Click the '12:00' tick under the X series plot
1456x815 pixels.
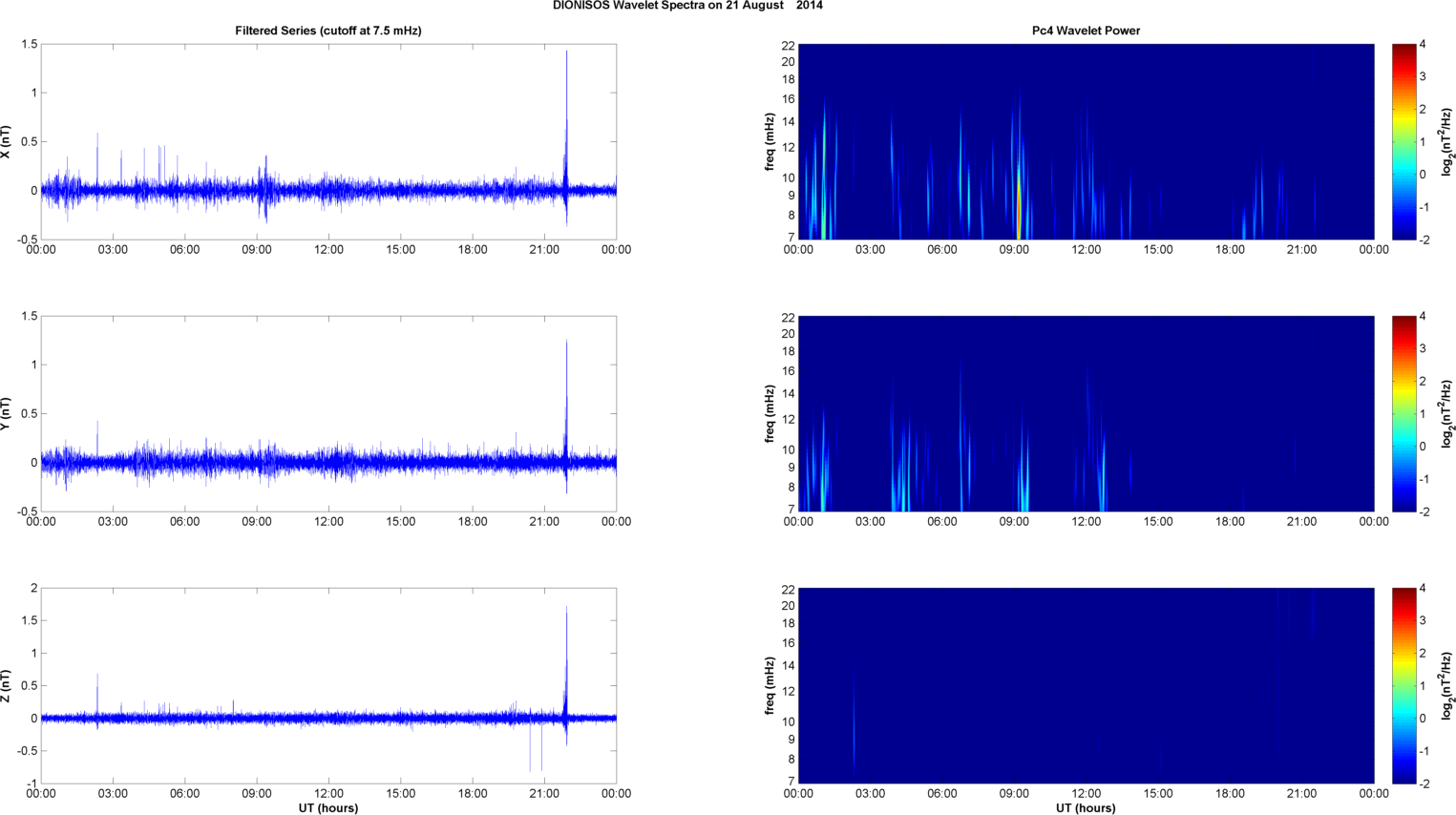[328, 250]
